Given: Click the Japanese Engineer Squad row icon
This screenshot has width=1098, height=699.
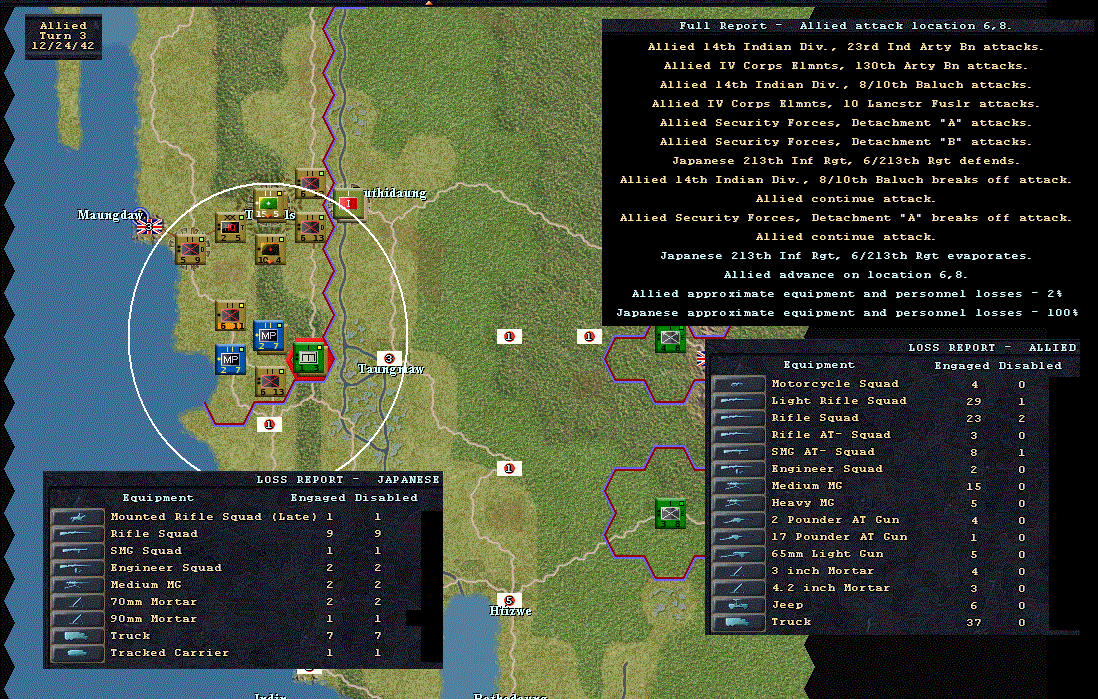Looking at the screenshot, I should (x=78, y=568).
